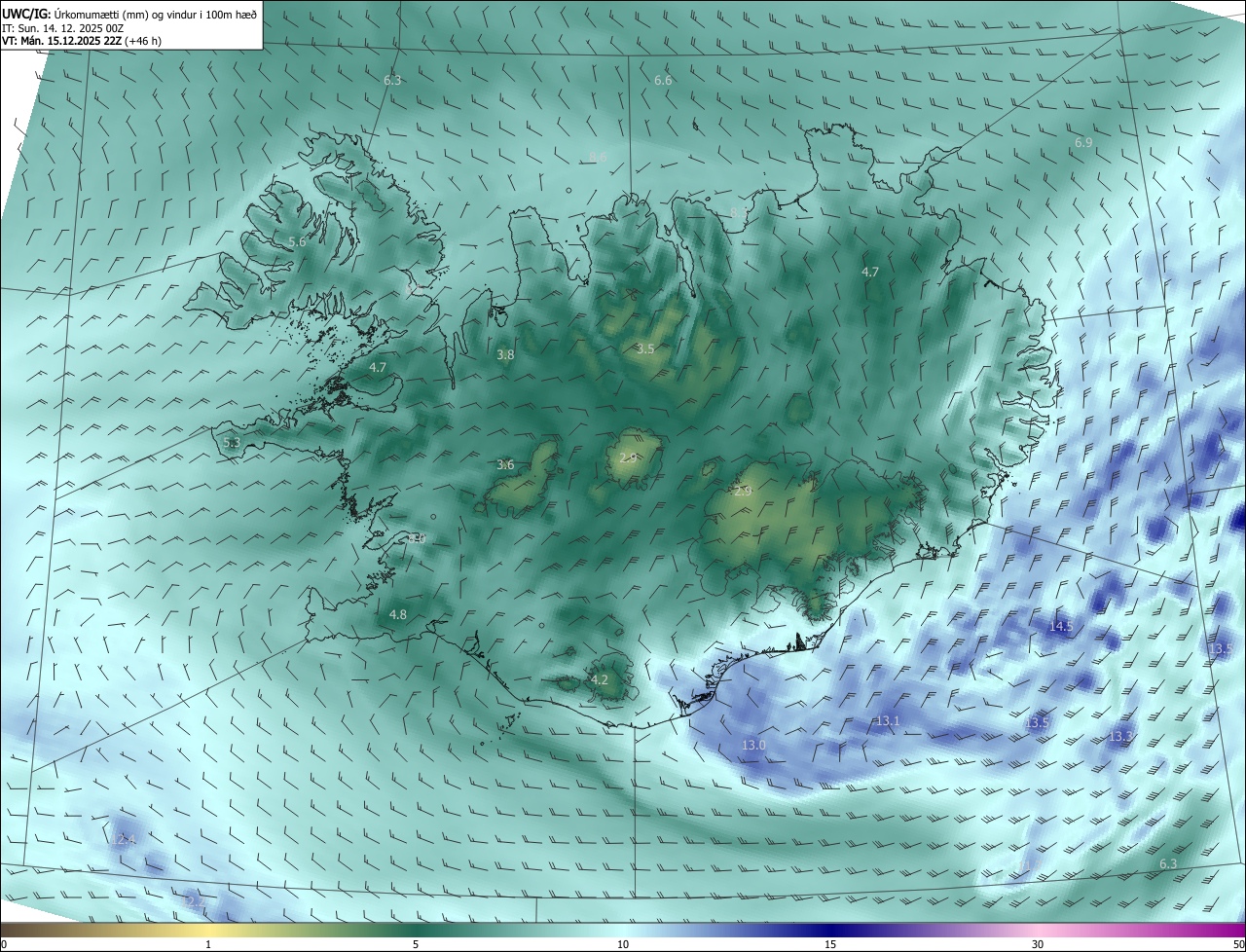Image resolution: width=1246 pixels, height=952 pixels.
Task: Click the 3.8 value on the map
Action: (x=505, y=355)
